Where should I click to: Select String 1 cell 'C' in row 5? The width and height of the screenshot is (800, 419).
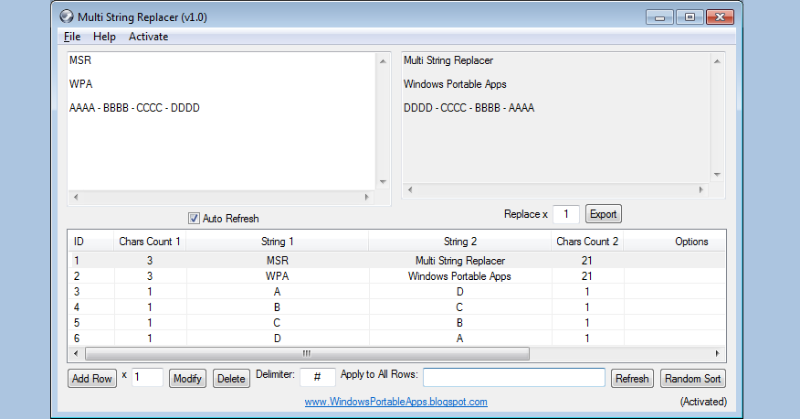(277, 323)
